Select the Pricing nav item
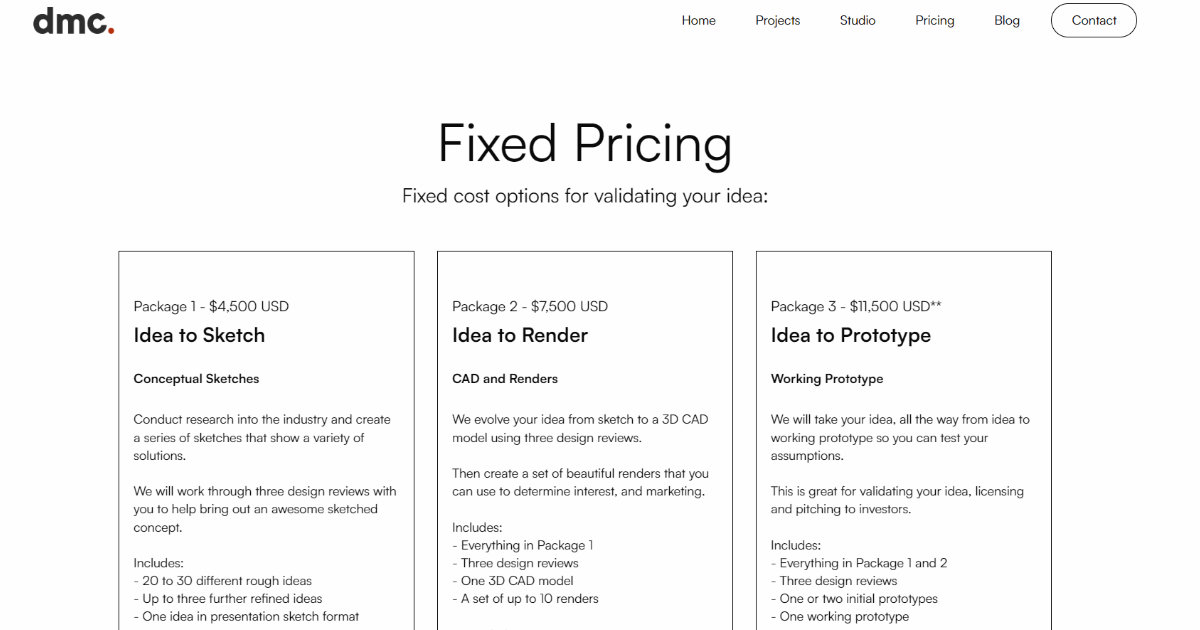This screenshot has height=630, width=1200. [x=934, y=20]
